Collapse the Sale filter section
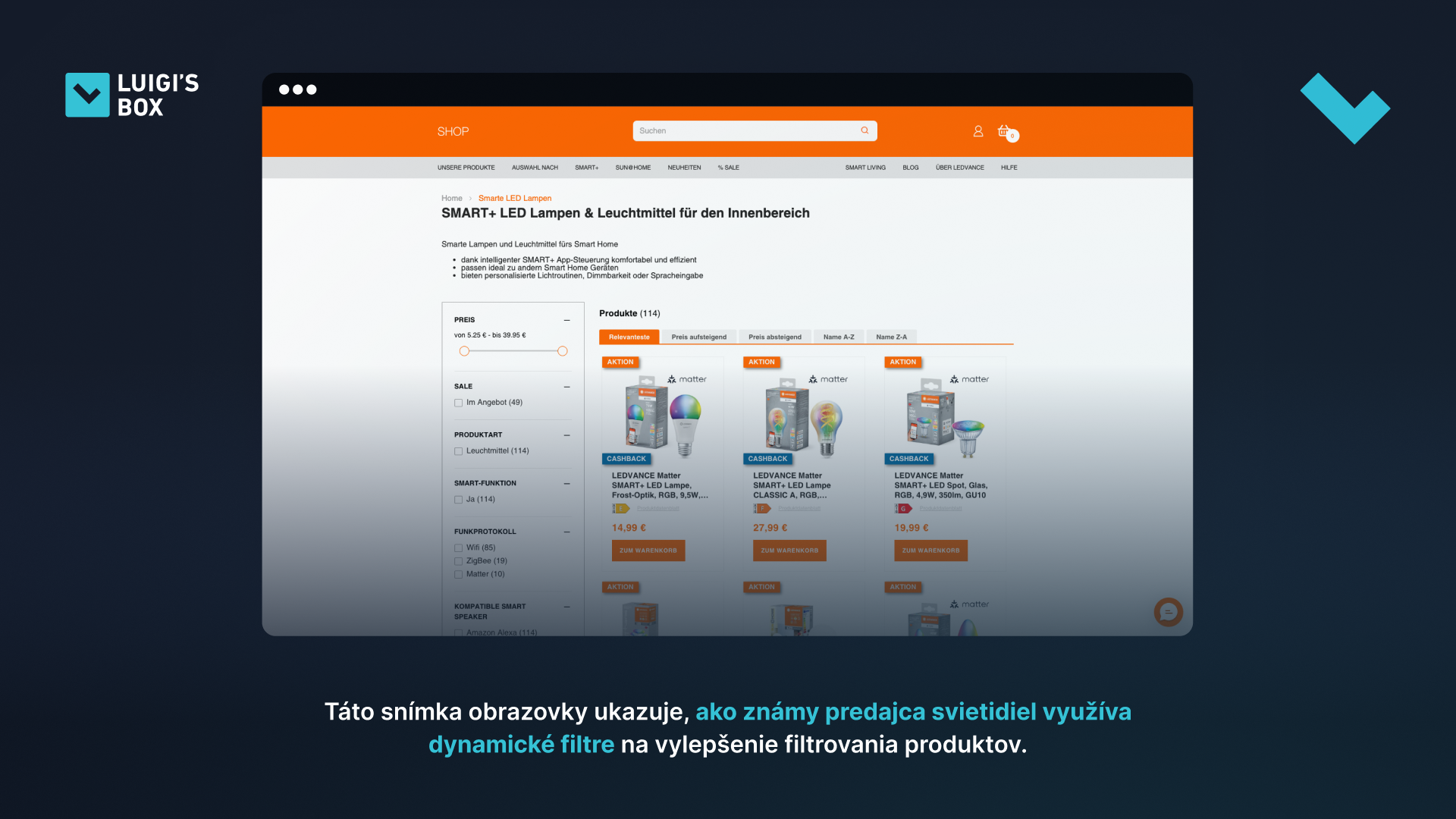Image resolution: width=1456 pixels, height=819 pixels. pos(566,387)
